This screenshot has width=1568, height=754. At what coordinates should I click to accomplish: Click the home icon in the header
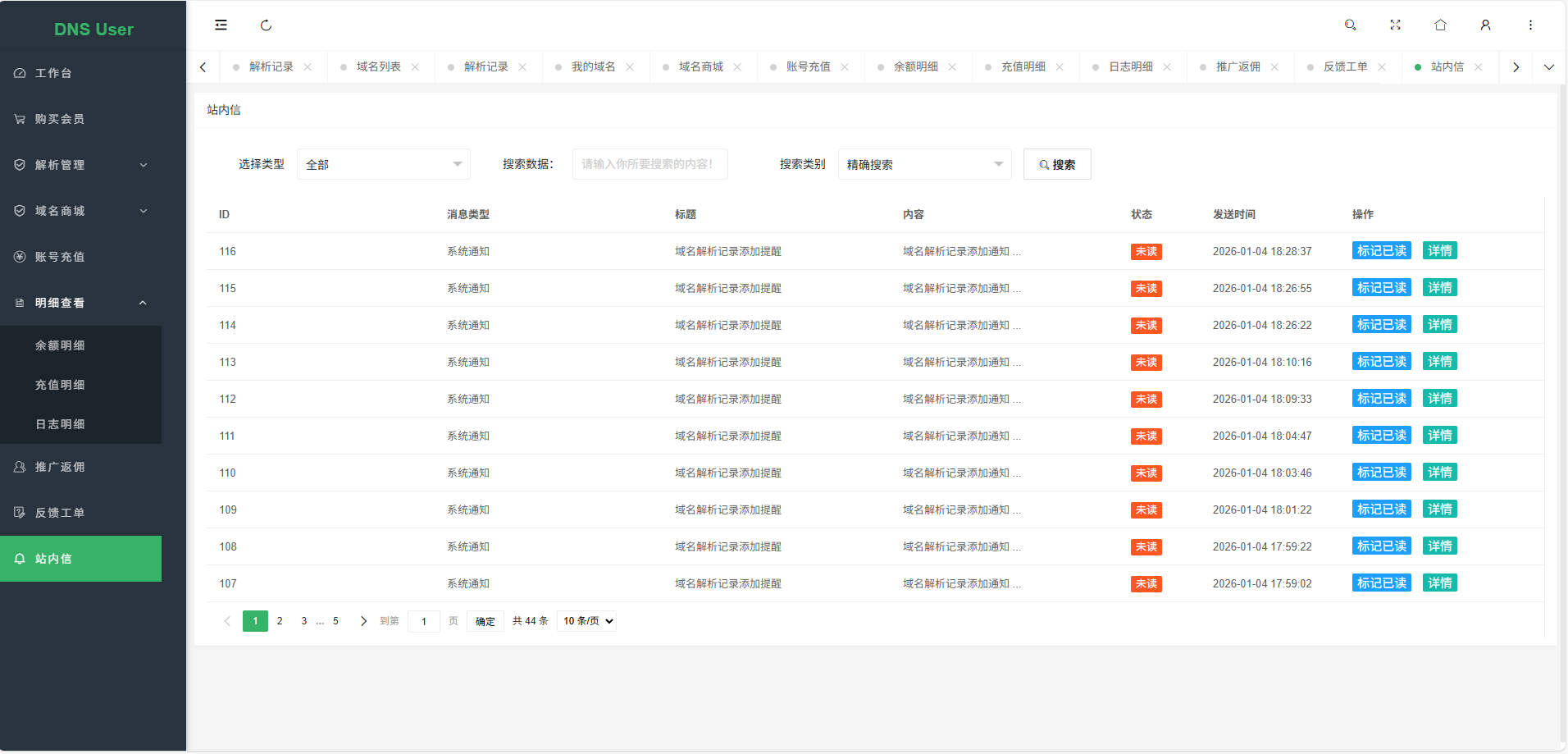1440,25
